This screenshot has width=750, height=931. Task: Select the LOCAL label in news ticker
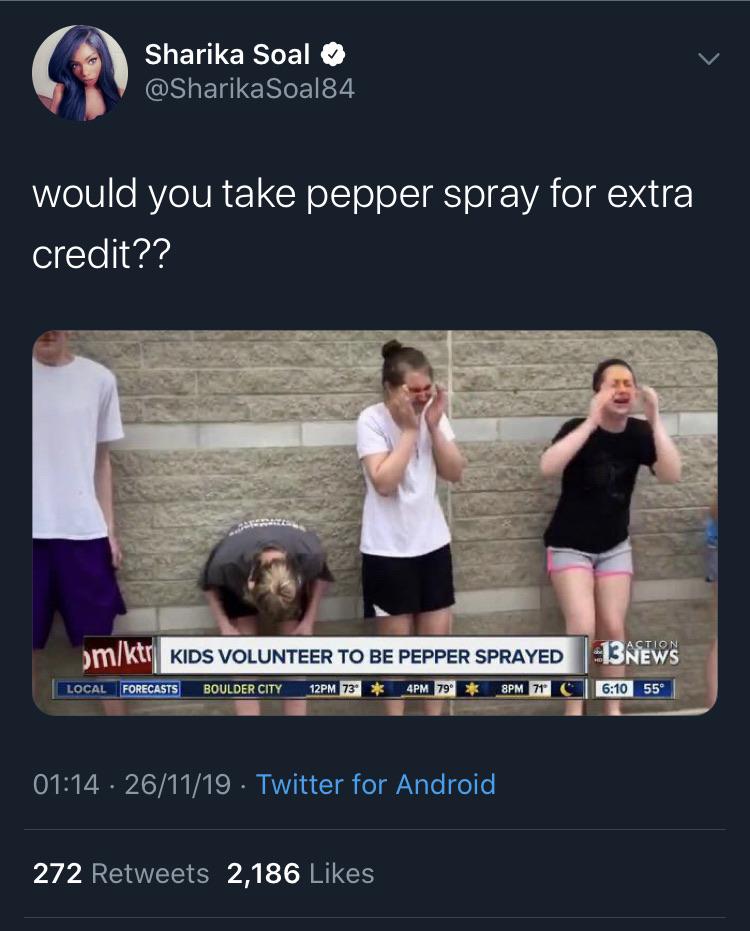(86, 689)
